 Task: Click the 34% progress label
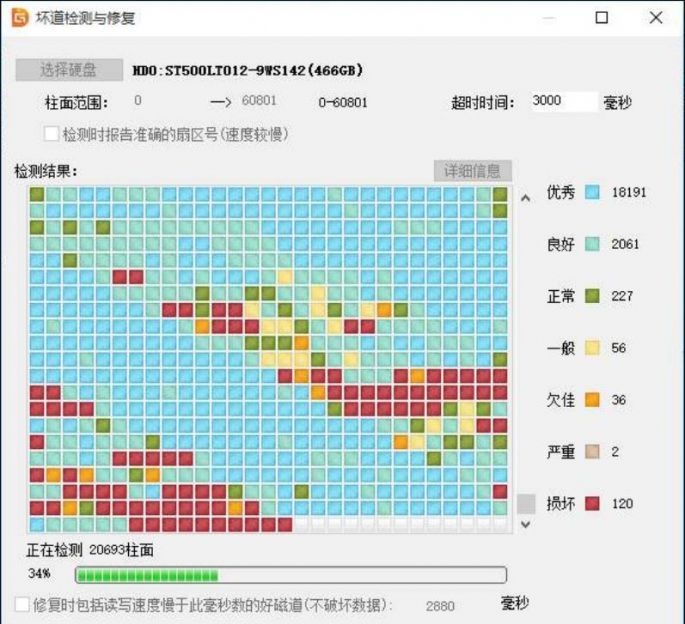(39, 573)
